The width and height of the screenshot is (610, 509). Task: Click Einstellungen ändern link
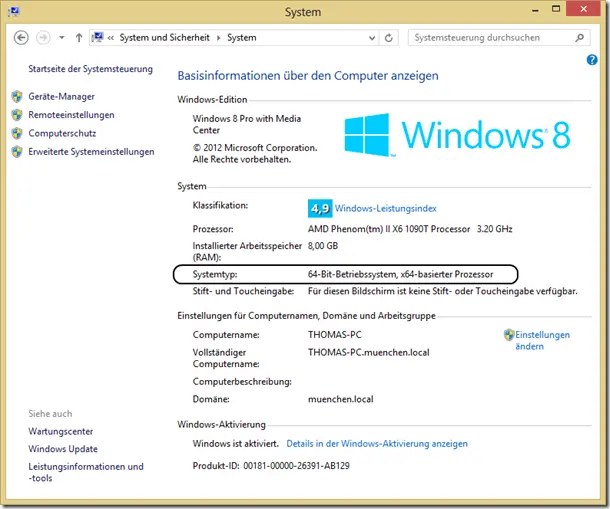(542, 341)
